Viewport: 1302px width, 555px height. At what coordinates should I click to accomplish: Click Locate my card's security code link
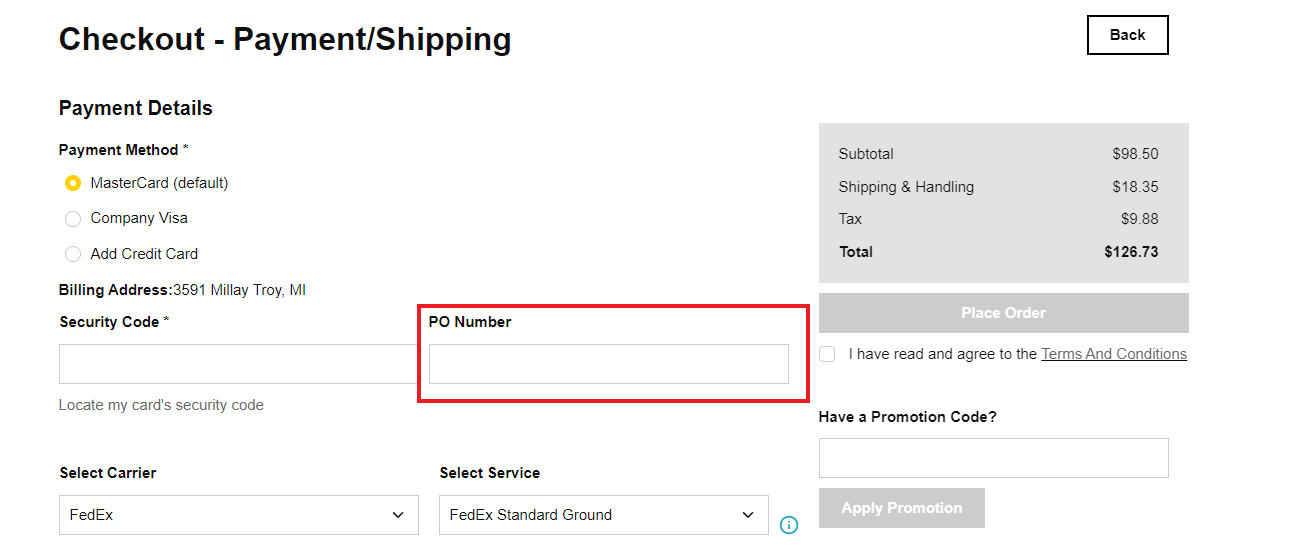click(x=161, y=405)
